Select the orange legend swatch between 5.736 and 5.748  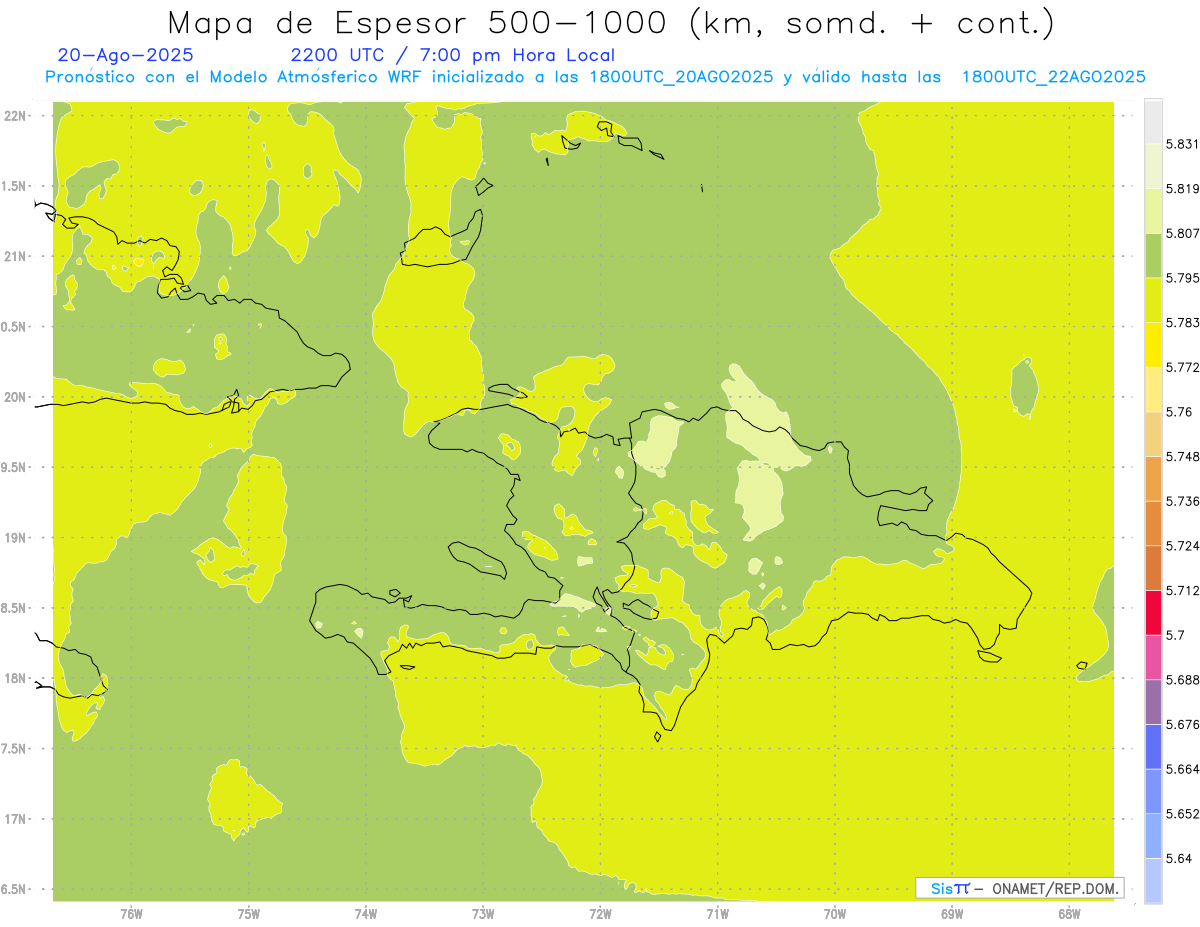[1153, 479]
